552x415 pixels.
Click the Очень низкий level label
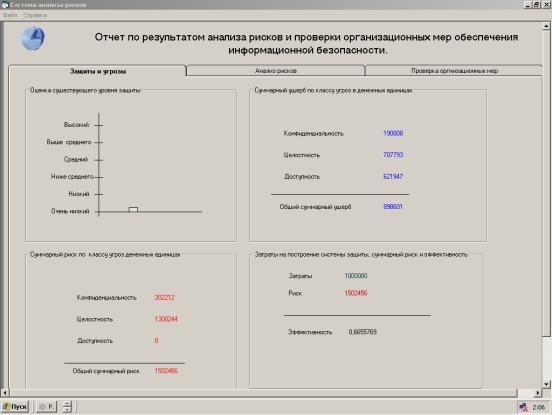coord(70,211)
